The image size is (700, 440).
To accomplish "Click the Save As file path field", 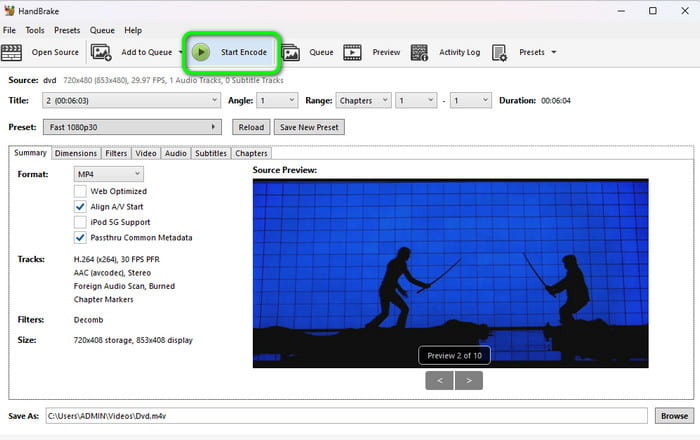I will click(x=346, y=416).
